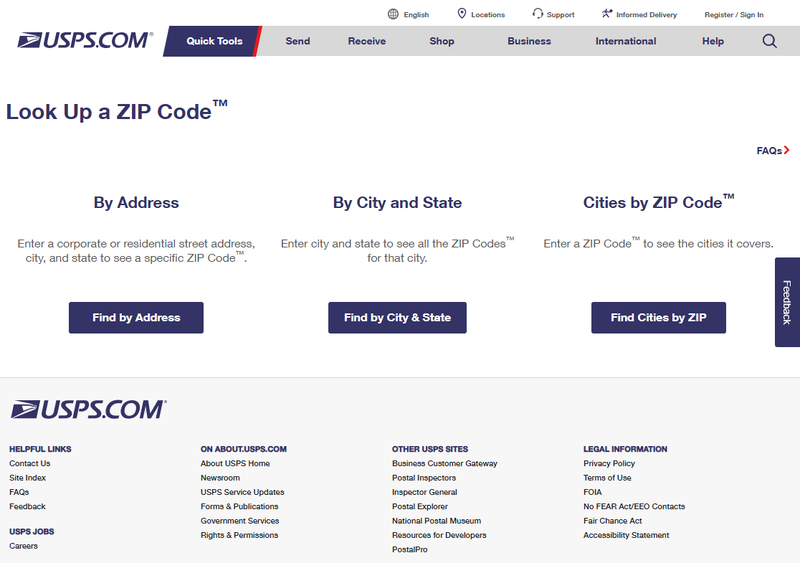This screenshot has width=800, height=563.
Task: Open the side Feedback tab
Action: pos(787,302)
